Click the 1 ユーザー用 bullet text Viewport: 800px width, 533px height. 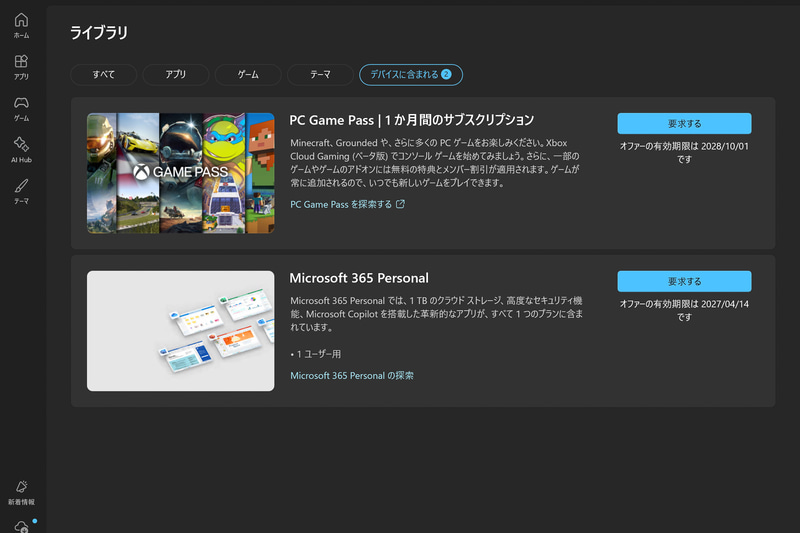[x=316, y=354]
